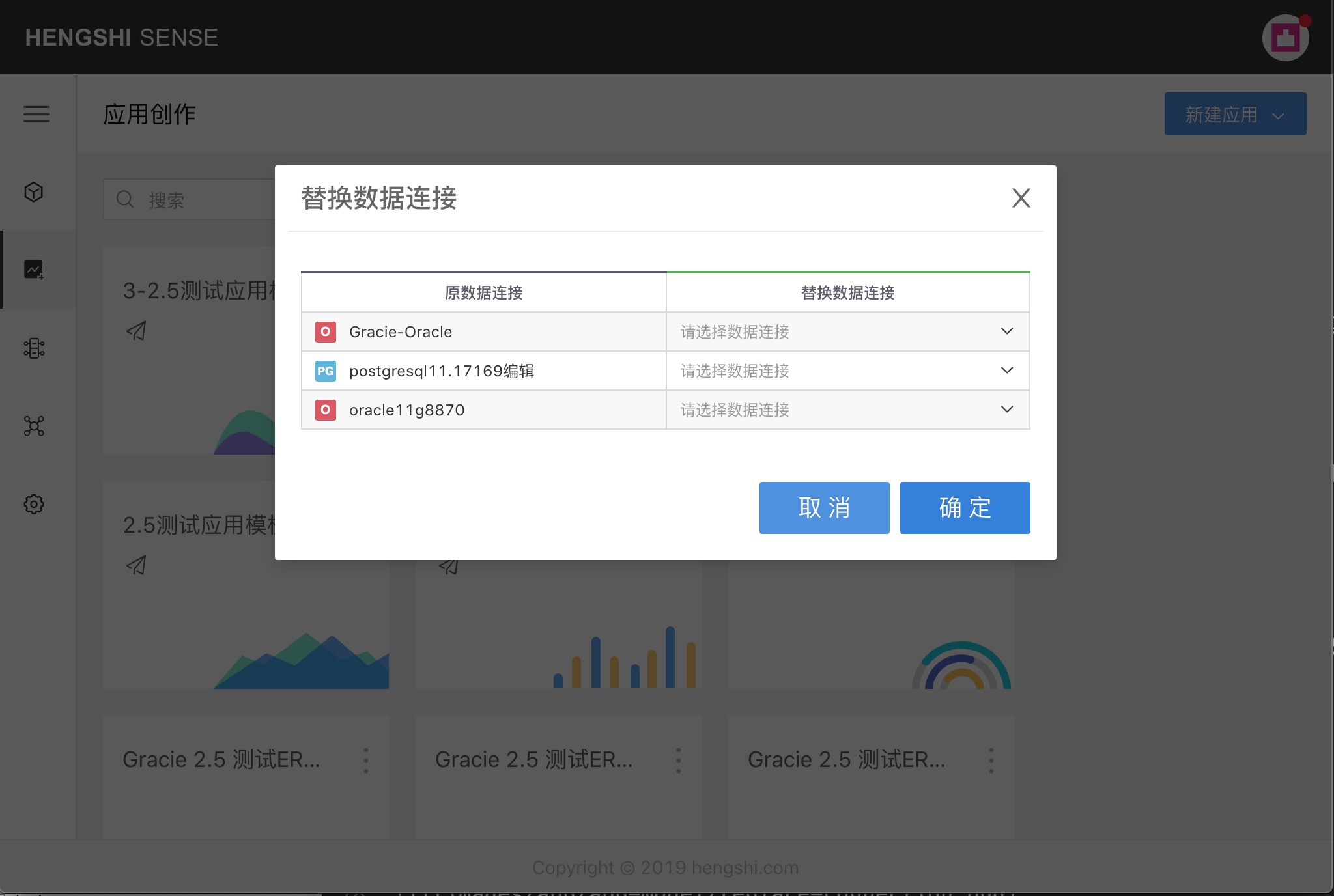The width and height of the screenshot is (1334, 896).
Task: Click the Oracle icon beside Gracie-Oracle
Action: pyautogui.click(x=325, y=331)
